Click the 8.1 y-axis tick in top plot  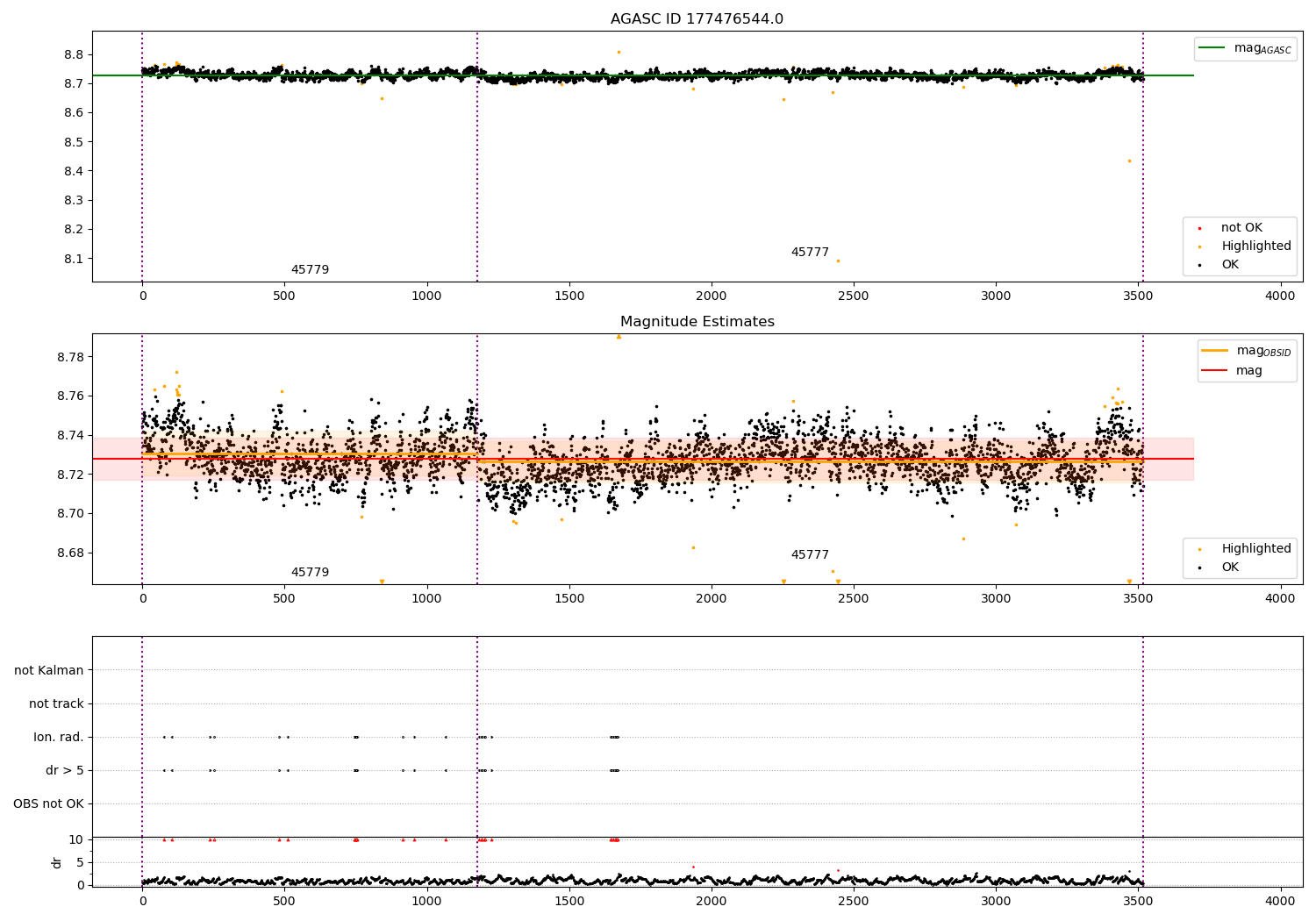coord(74,259)
